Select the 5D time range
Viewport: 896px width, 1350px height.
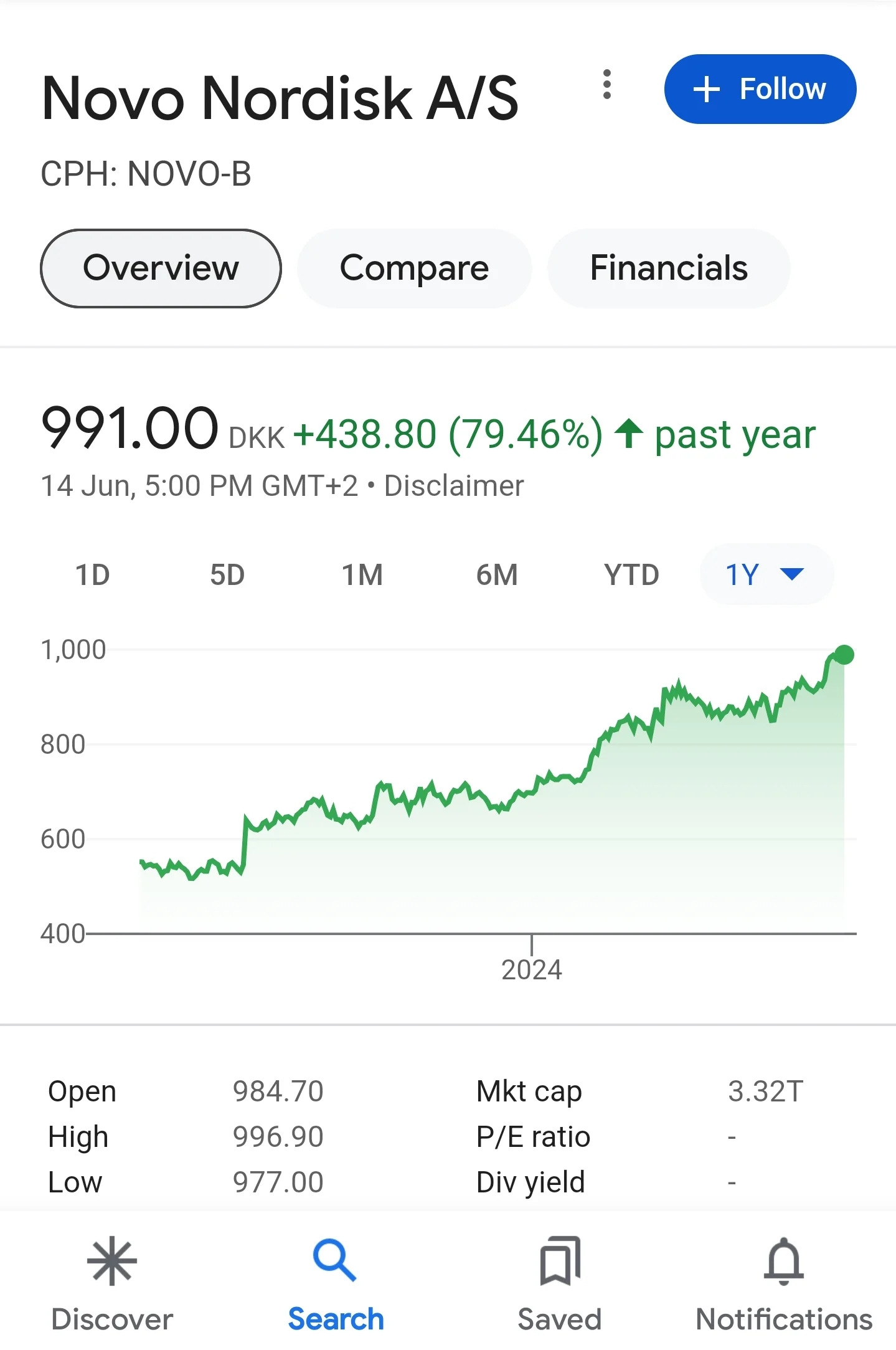coord(227,574)
